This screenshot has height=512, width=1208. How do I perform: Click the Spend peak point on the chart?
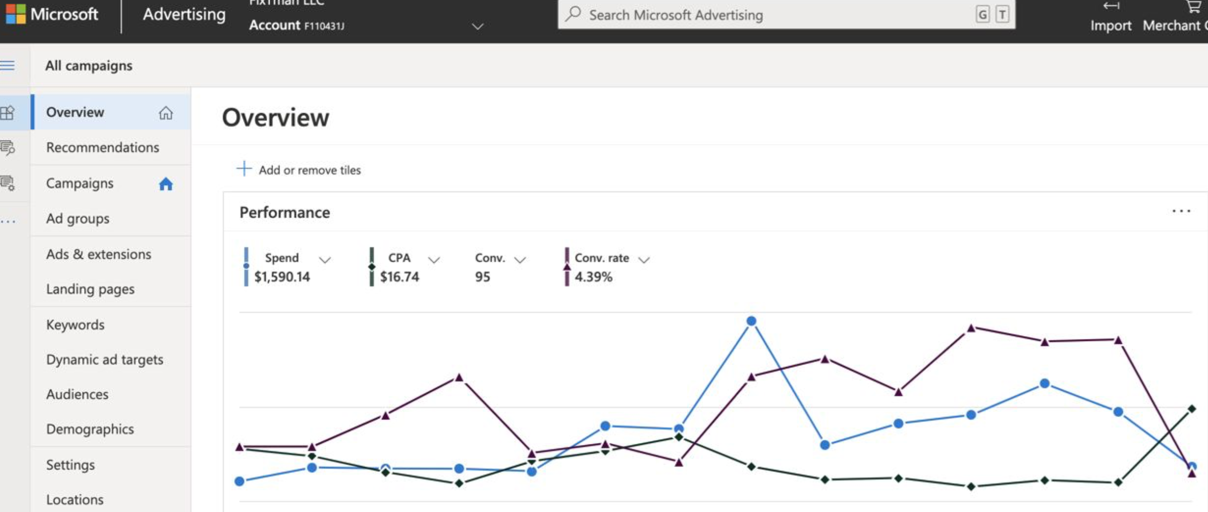pos(751,321)
